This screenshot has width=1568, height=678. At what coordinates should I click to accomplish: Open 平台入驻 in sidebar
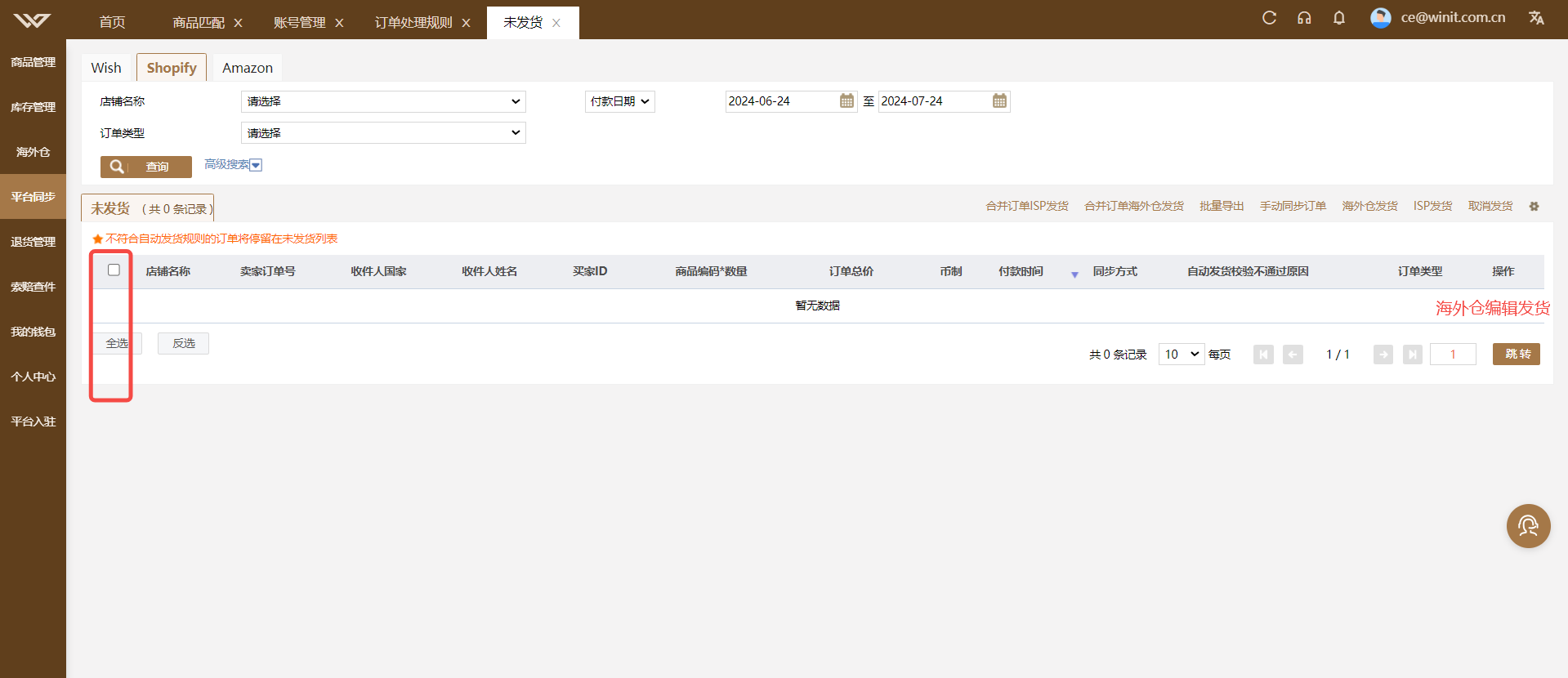33,422
